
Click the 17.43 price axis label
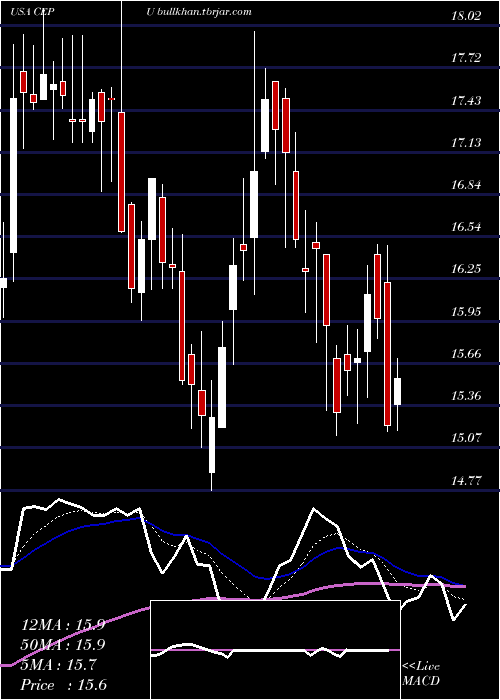tap(466, 100)
